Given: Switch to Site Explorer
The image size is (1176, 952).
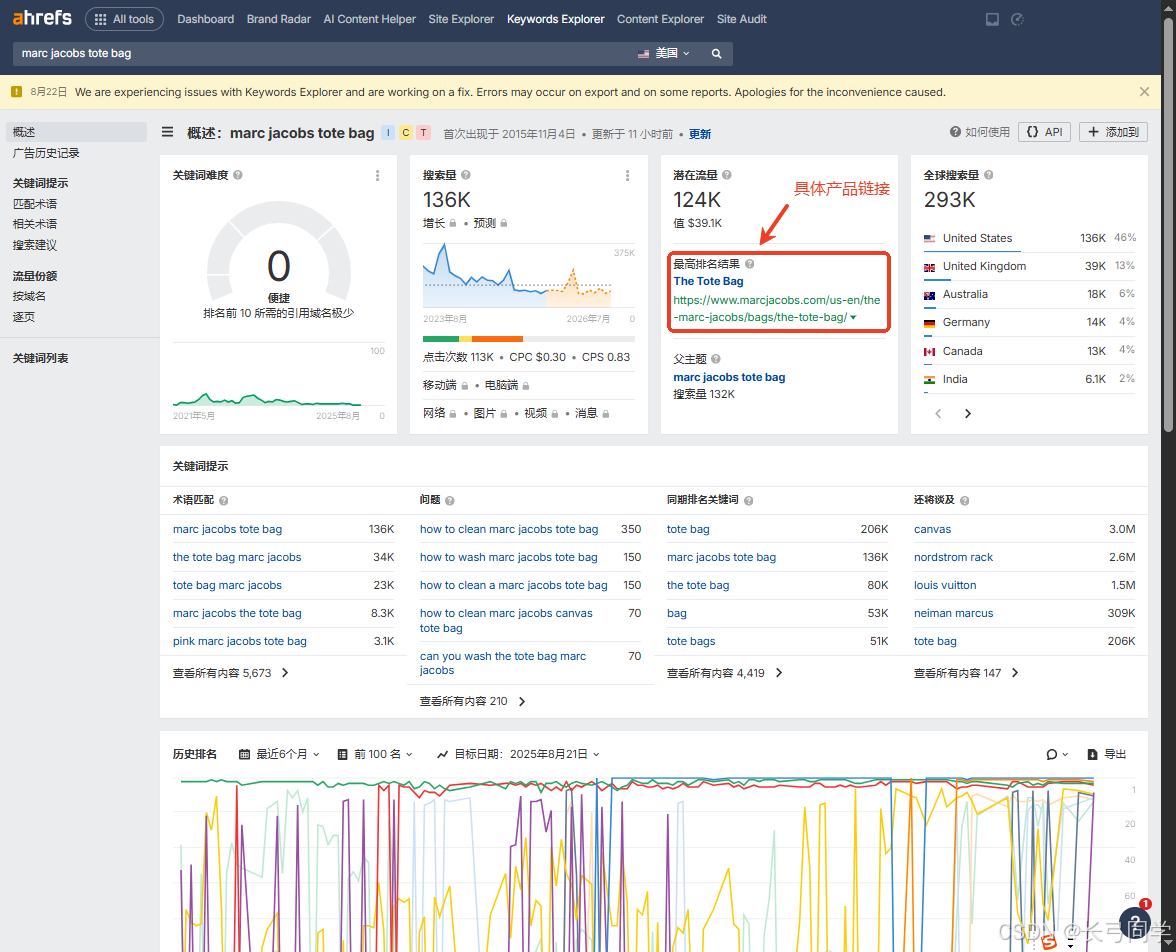Looking at the screenshot, I should point(460,20).
